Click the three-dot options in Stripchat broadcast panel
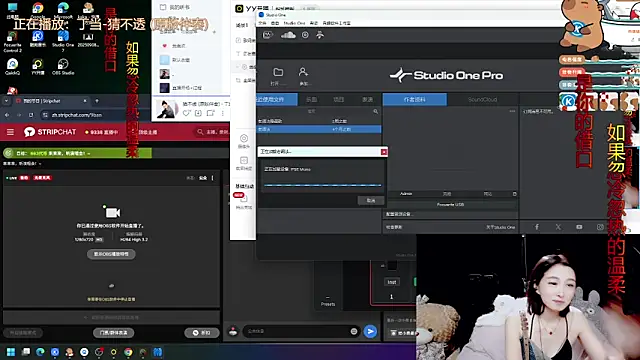The height and width of the screenshot is (360, 640). 212,178
